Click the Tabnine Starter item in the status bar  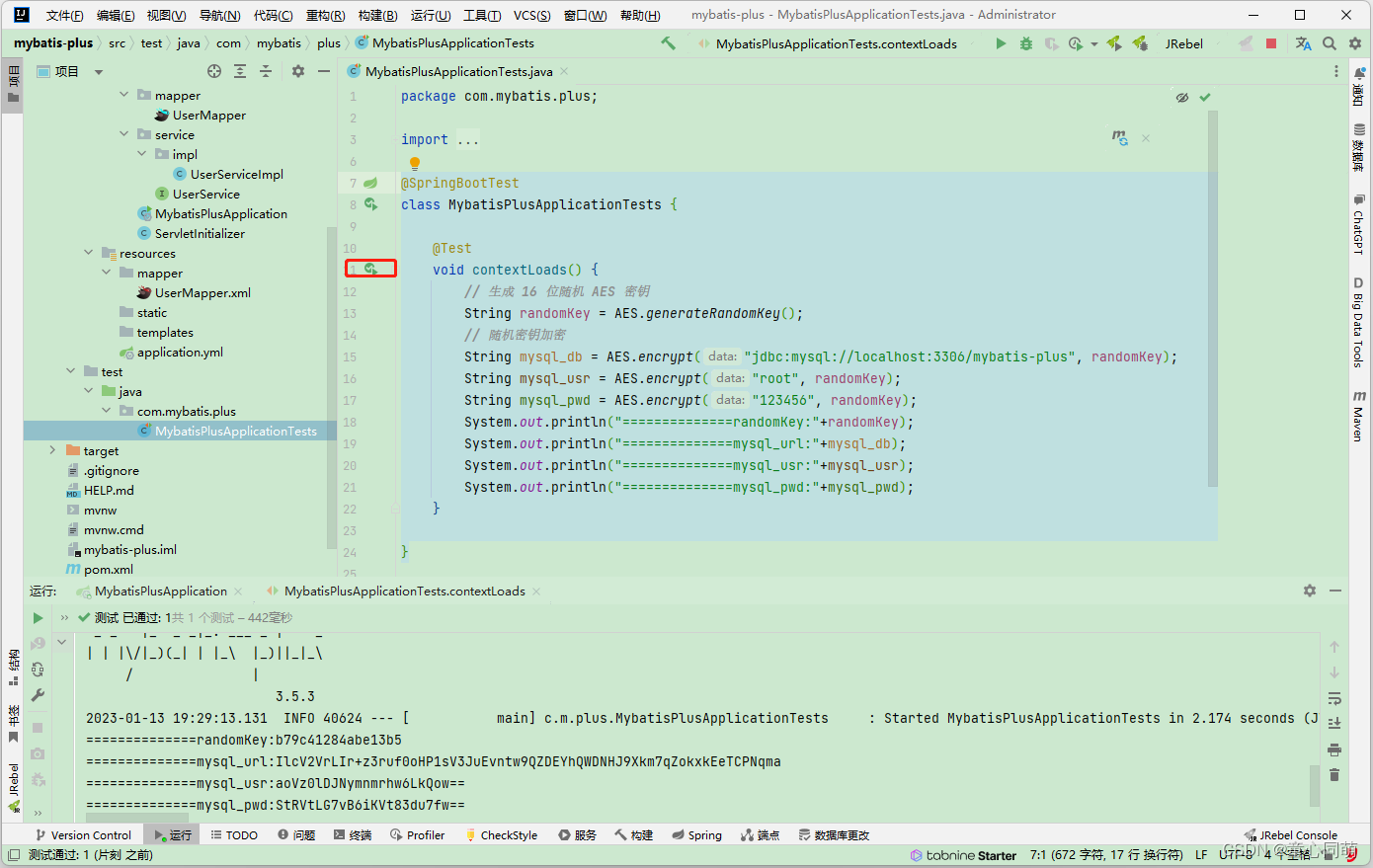pos(963,854)
